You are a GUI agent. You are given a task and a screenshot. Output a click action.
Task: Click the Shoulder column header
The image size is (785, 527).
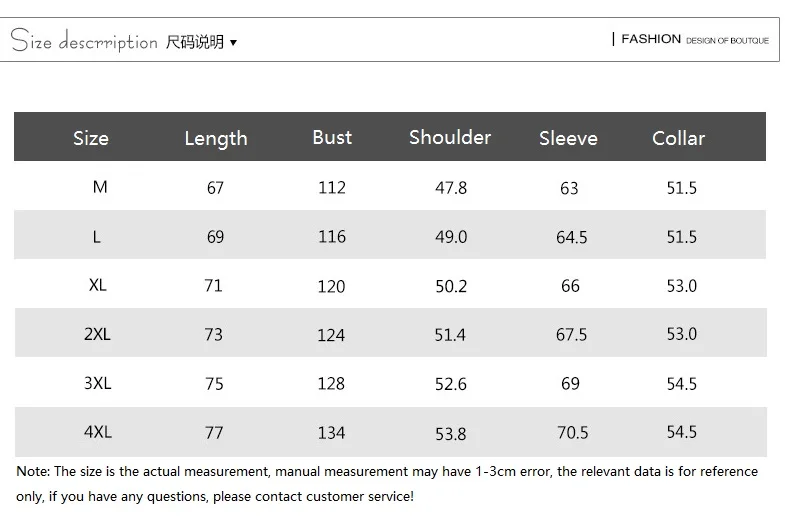[x=450, y=138]
